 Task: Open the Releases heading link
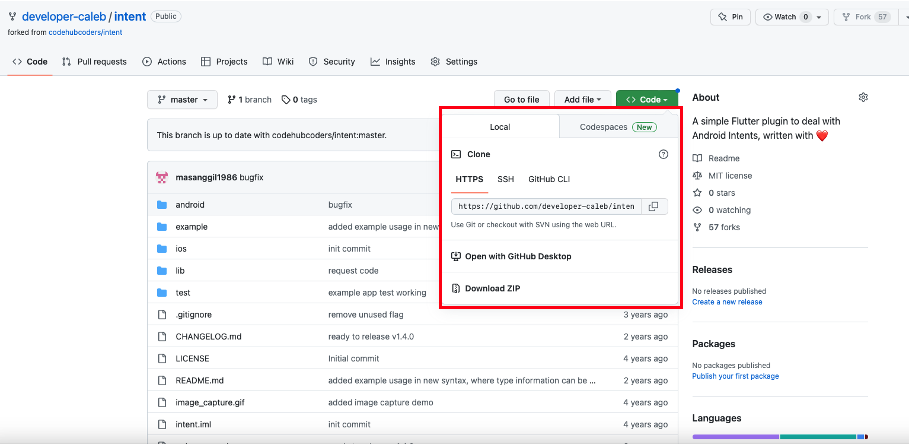[712, 270]
